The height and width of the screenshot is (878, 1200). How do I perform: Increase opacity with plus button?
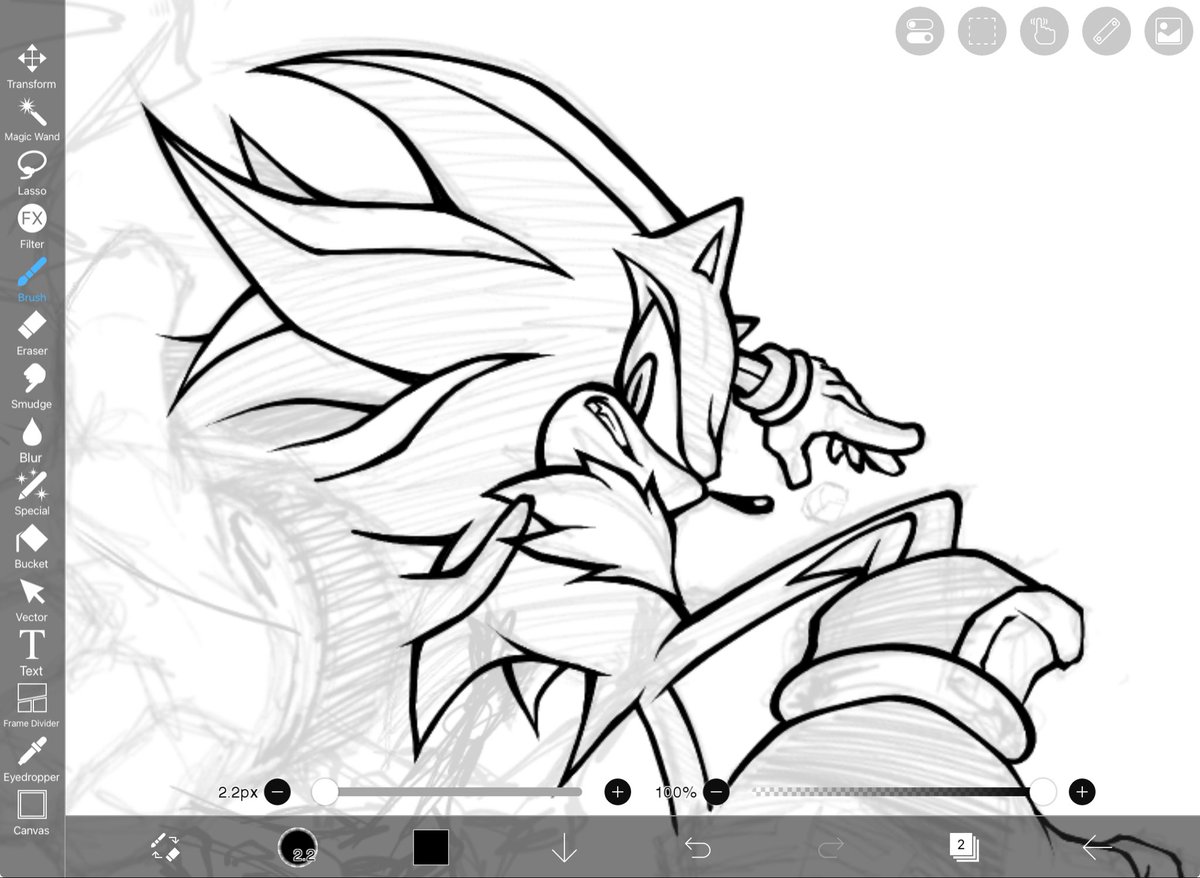coord(1082,792)
